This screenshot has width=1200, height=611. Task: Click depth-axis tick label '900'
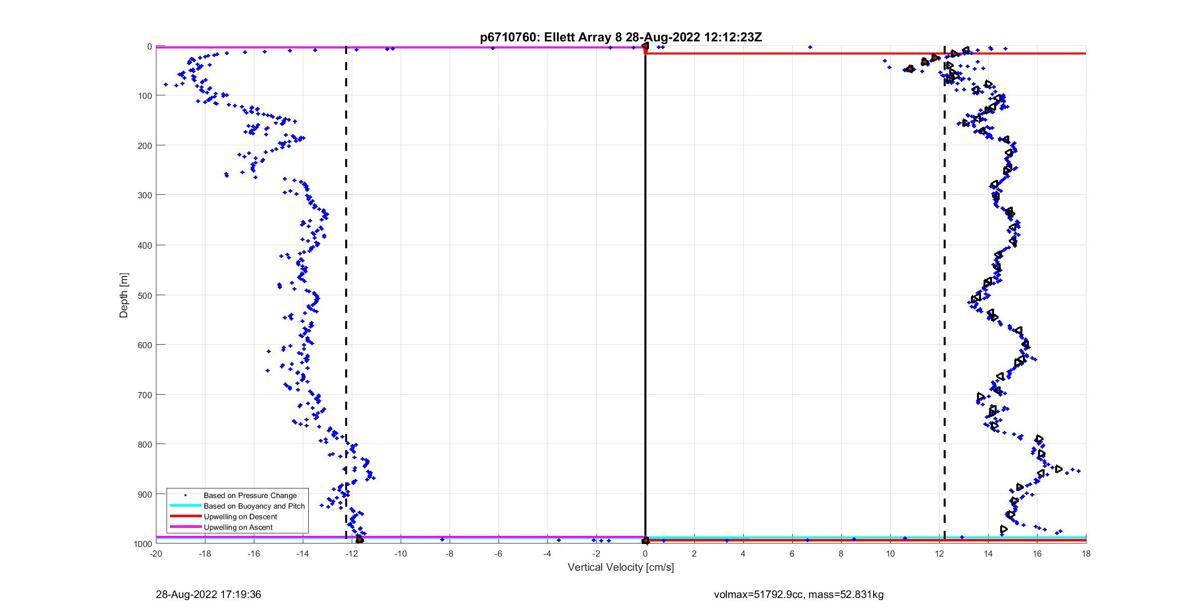(144, 494)
